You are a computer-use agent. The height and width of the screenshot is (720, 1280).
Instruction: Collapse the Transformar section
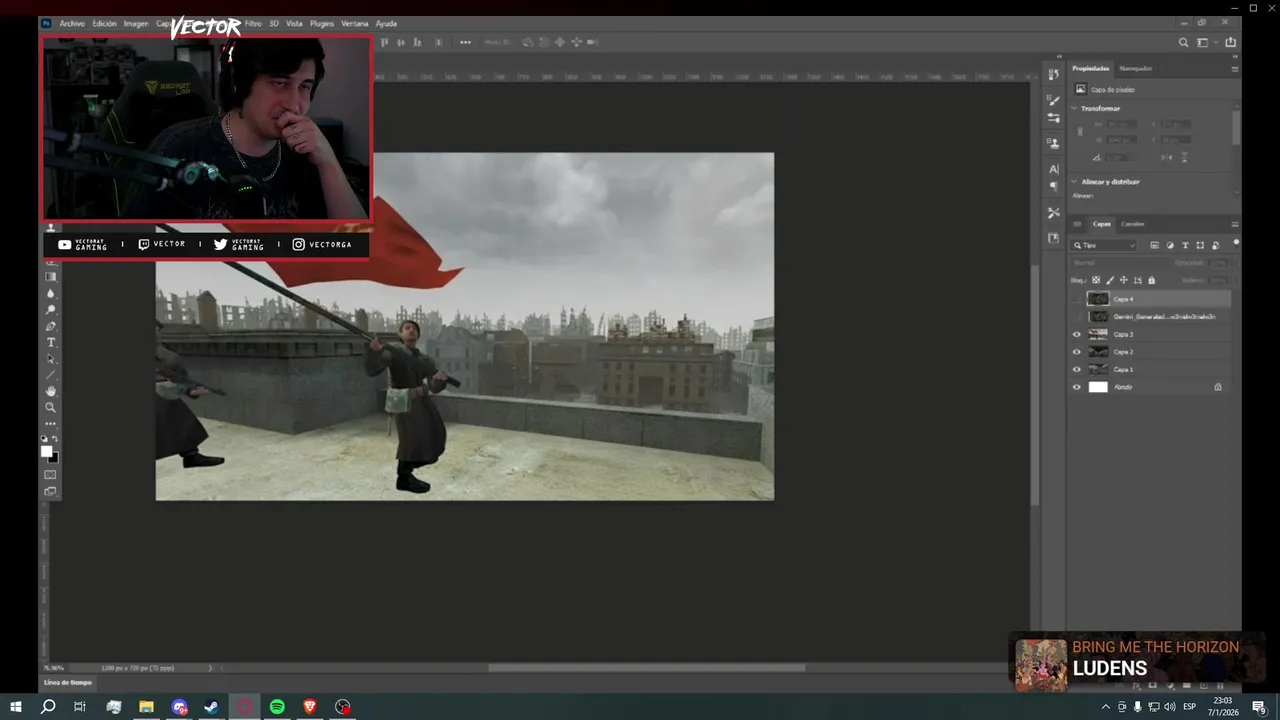click(1075, 108)
